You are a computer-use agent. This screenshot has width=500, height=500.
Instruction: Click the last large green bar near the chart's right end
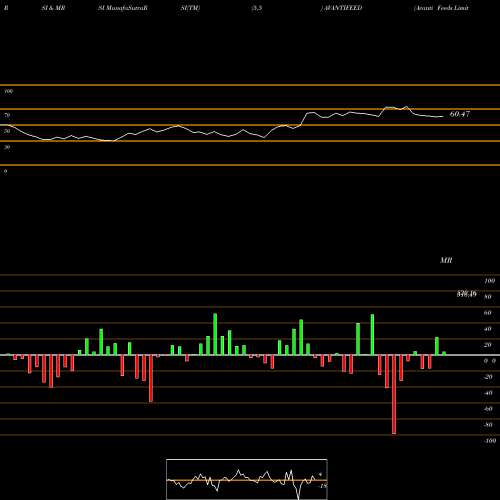pyautogui.click(x=437, y=346)
